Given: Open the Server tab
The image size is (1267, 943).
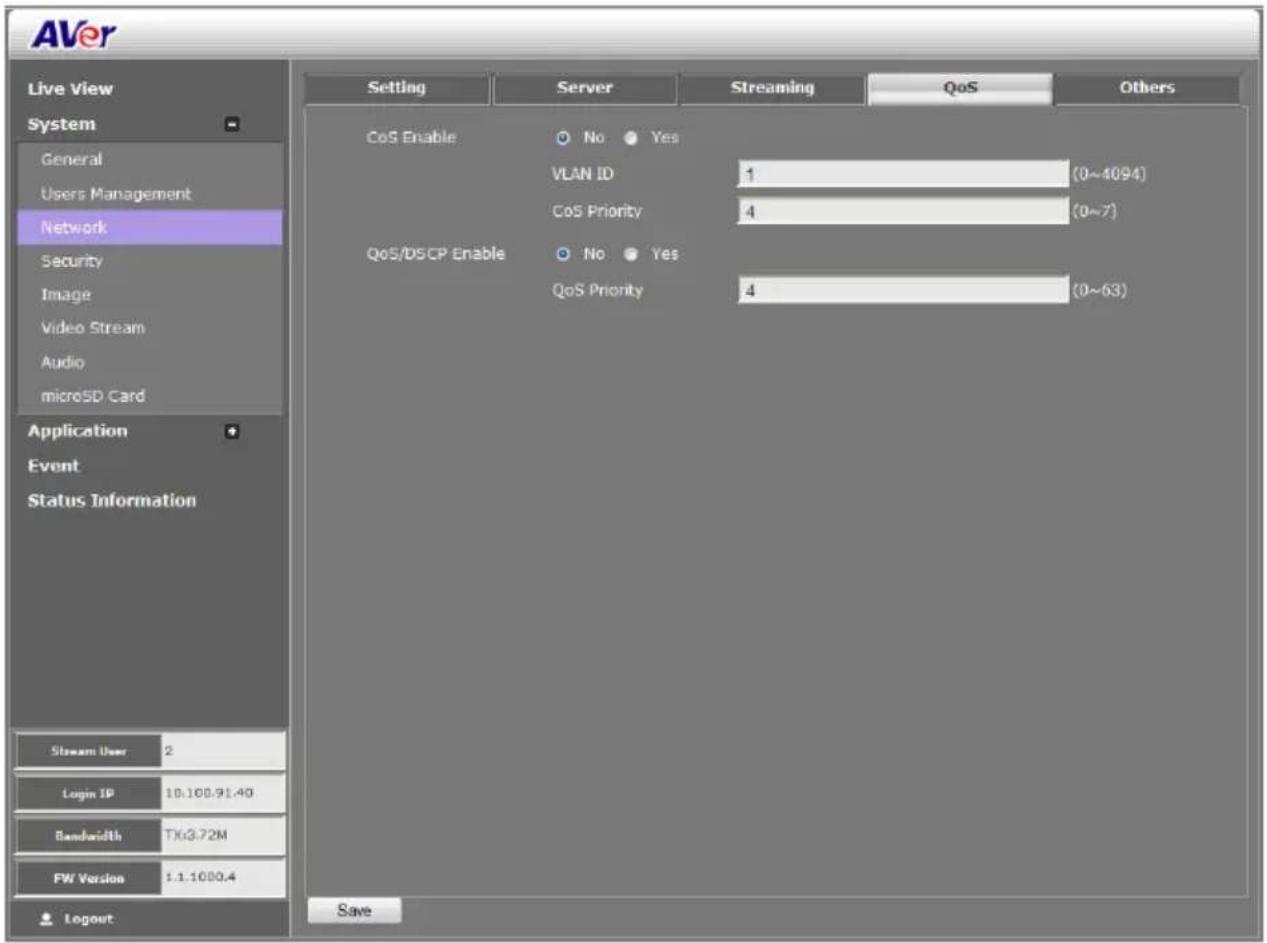Looking at the screenshot, I should click(585, 88).
